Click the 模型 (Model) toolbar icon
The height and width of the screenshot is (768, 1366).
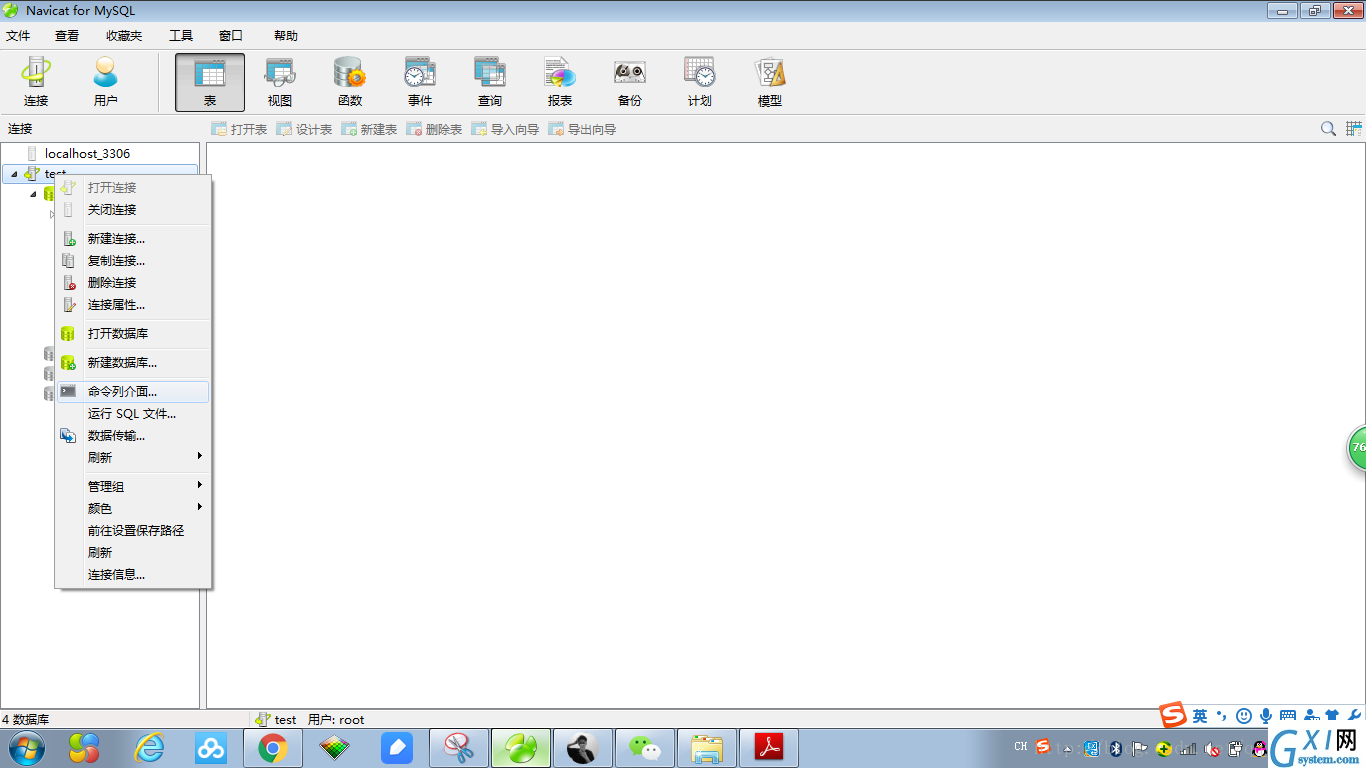point(770,82)
